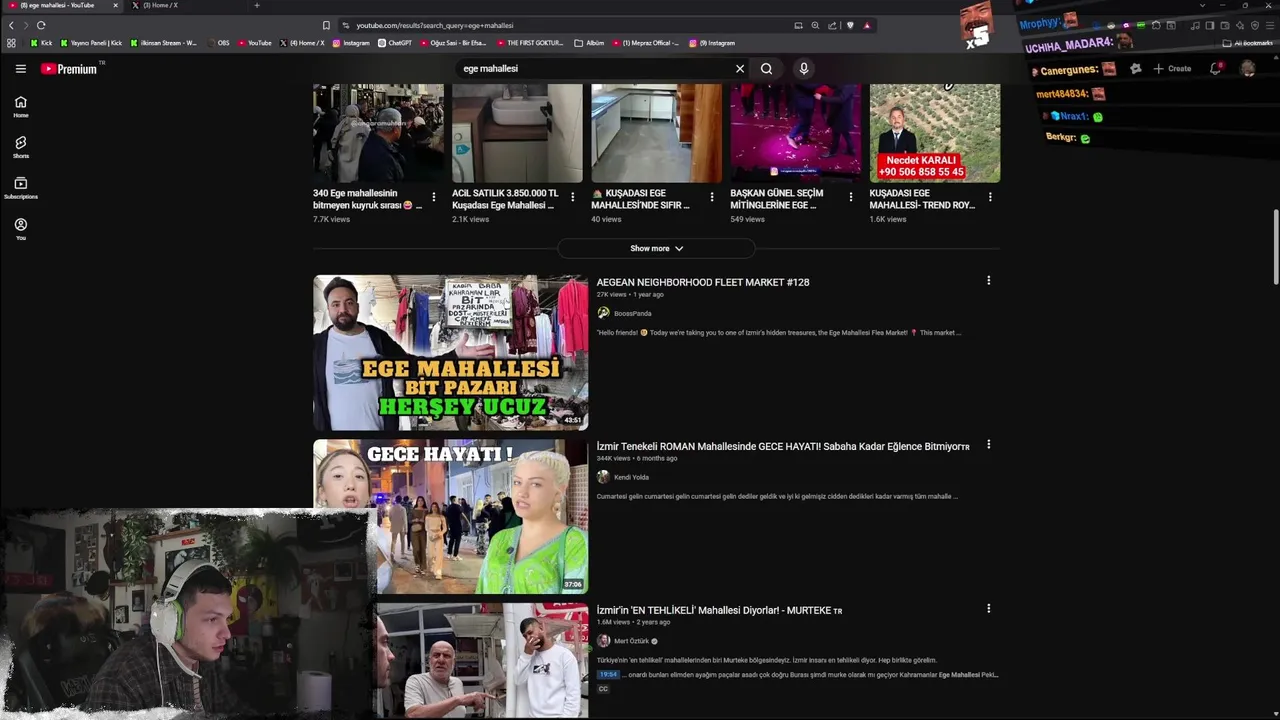Open the You section in sidebar
This screenshot has height=720, width=1280.
[21, 229]
